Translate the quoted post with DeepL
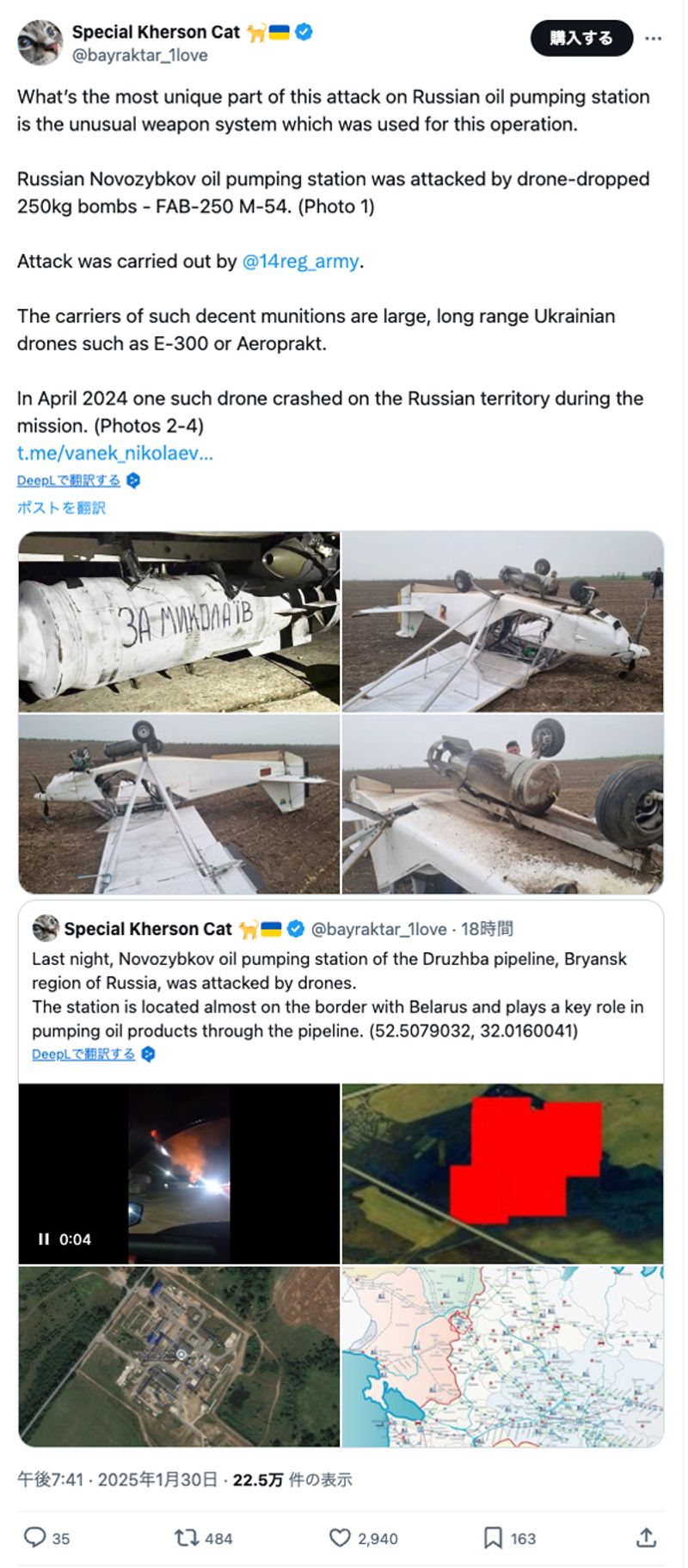 point(84,1054)
